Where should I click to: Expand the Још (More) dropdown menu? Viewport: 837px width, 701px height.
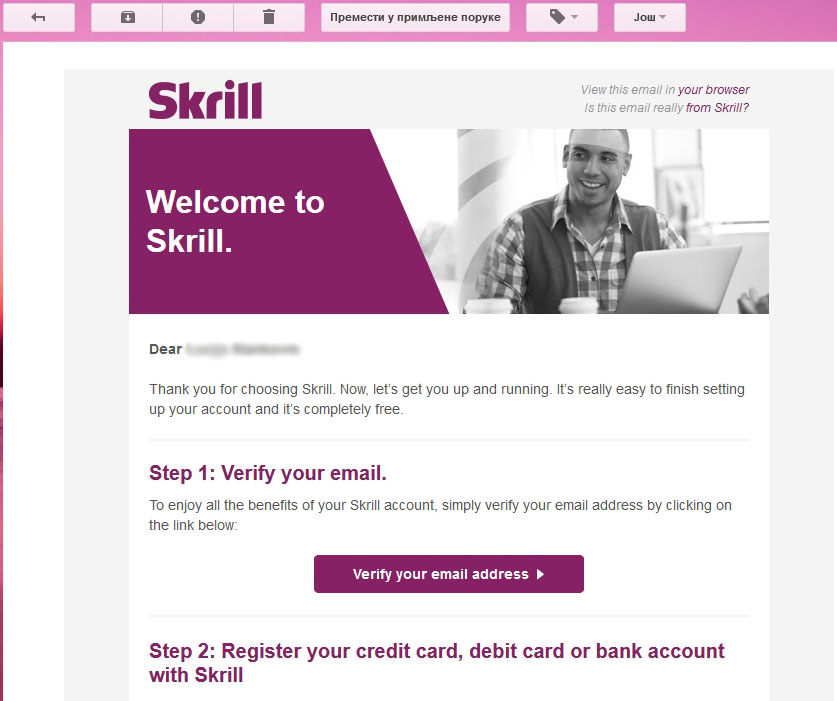point(650,18)
